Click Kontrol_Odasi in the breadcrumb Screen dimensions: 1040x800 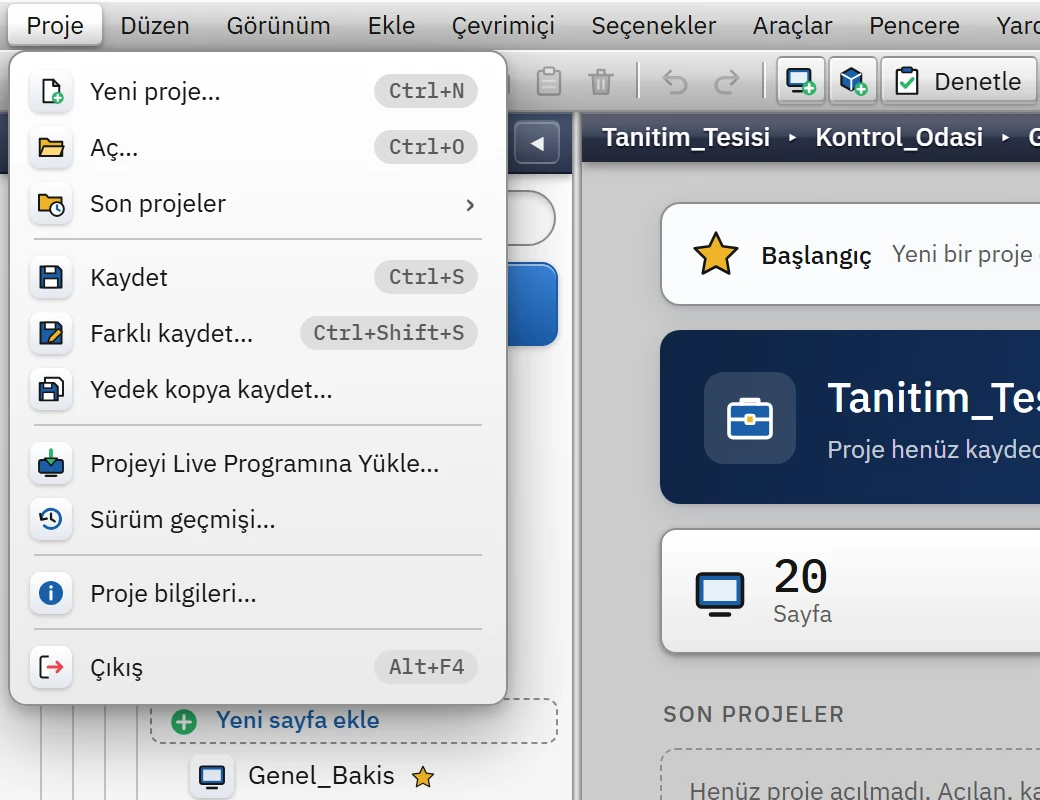coord(899,137)
